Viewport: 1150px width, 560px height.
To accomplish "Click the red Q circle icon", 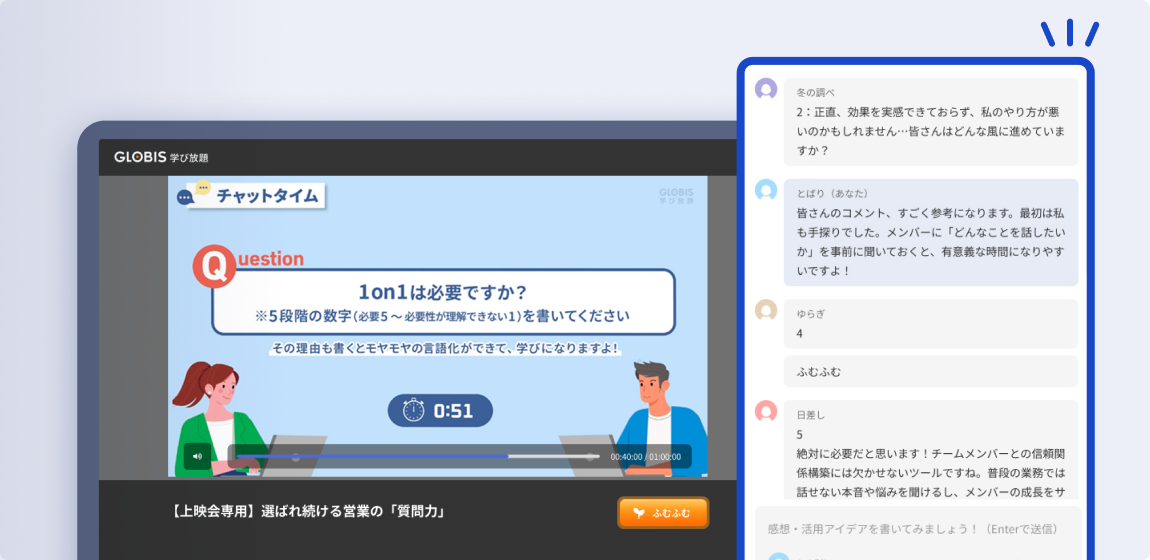I will click(x=214, y=267).
